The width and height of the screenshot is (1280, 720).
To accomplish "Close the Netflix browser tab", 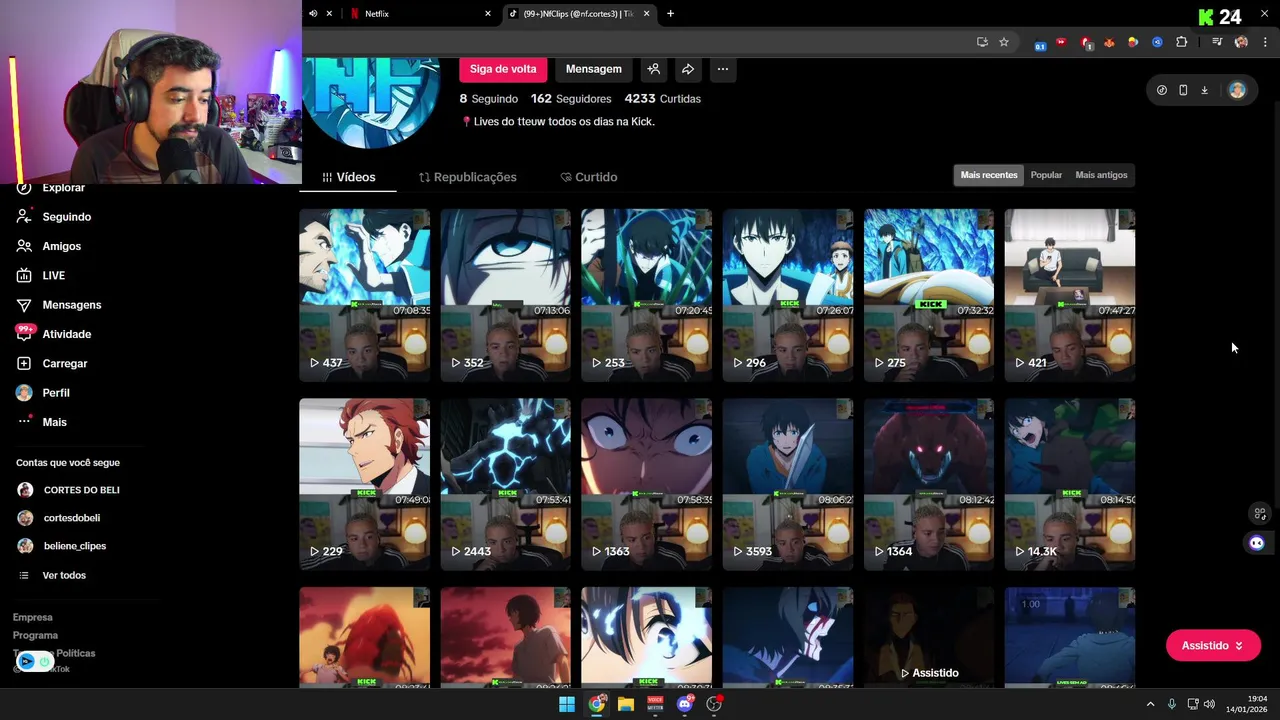I will pyautogui.click(x=488, y=14).
